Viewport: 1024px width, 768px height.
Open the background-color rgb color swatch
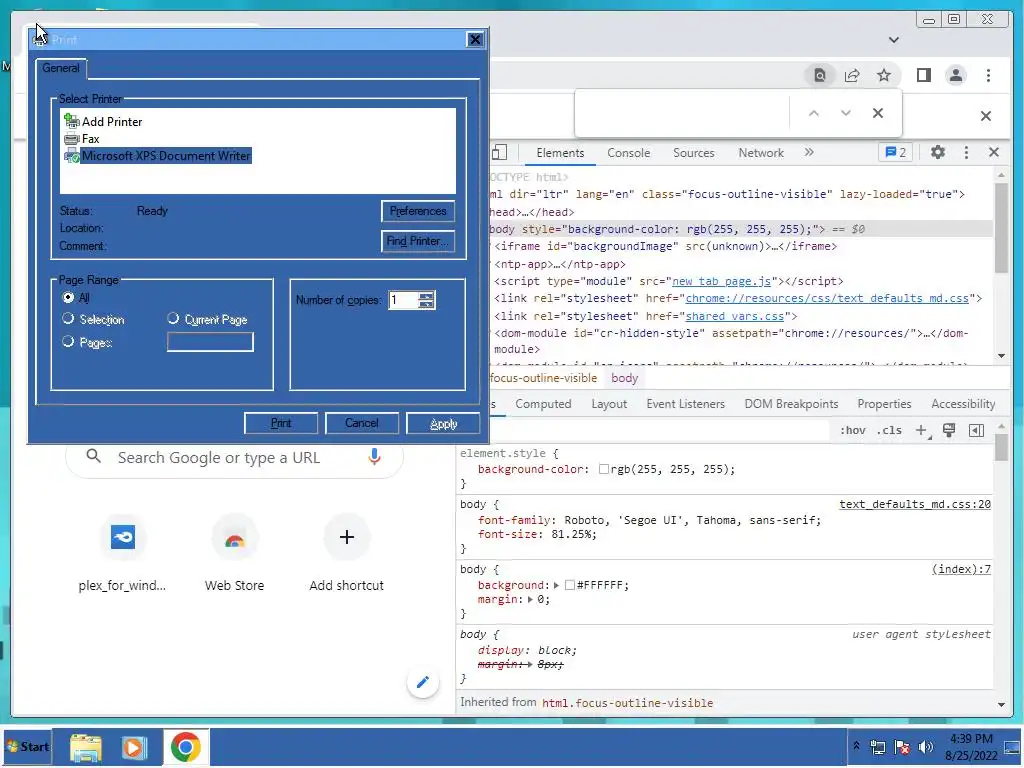(x=603, y=469)
